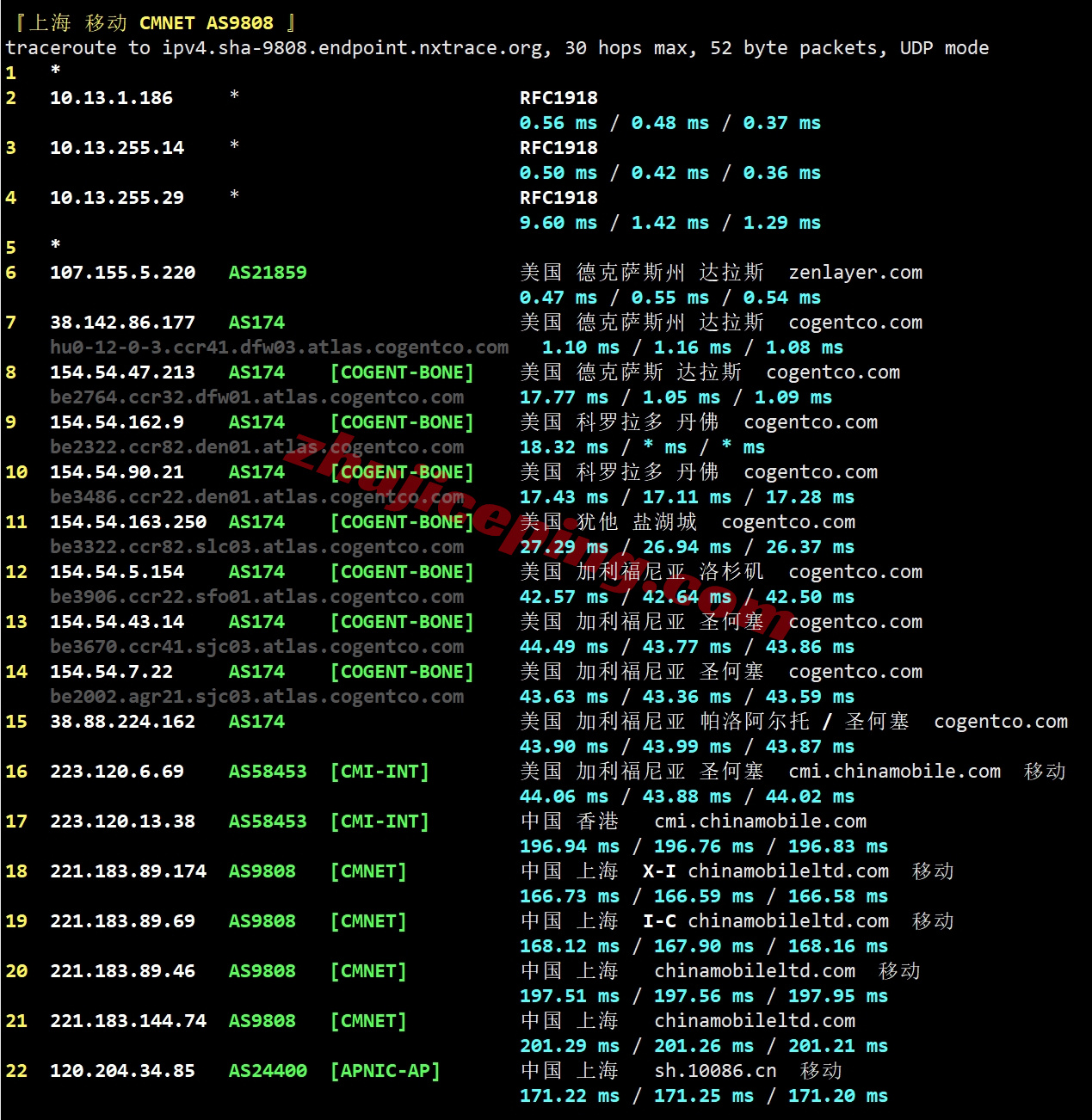Click IP 223.120.13.38 at hop 17
This screenshot has width=1092, height=1120.
coord(122,822)
